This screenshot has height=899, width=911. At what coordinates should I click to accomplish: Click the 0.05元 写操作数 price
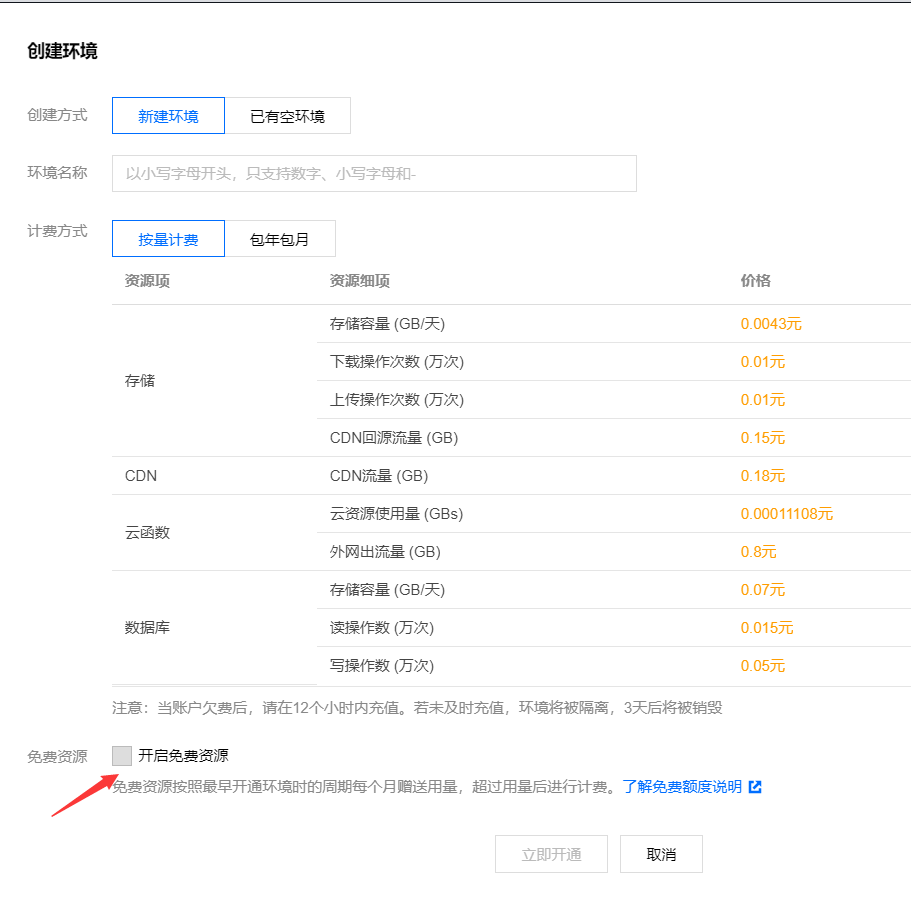pos(761,665)
